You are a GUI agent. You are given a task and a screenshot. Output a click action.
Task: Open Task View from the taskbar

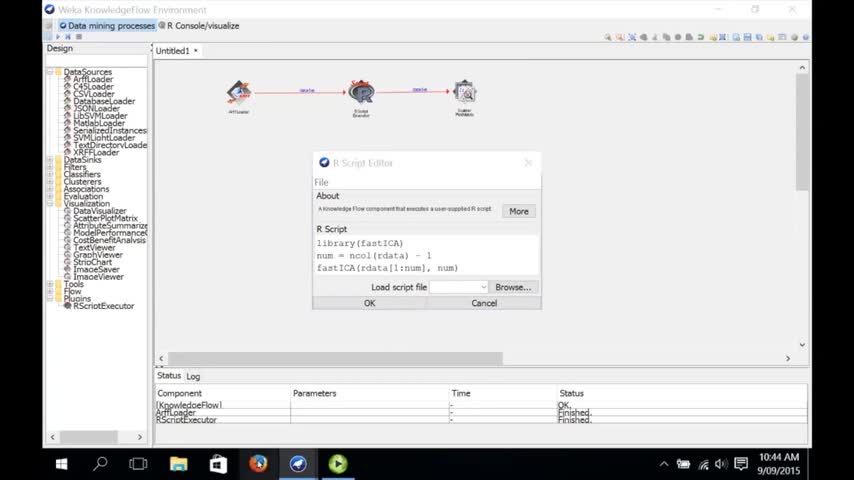tap(138, 464)
